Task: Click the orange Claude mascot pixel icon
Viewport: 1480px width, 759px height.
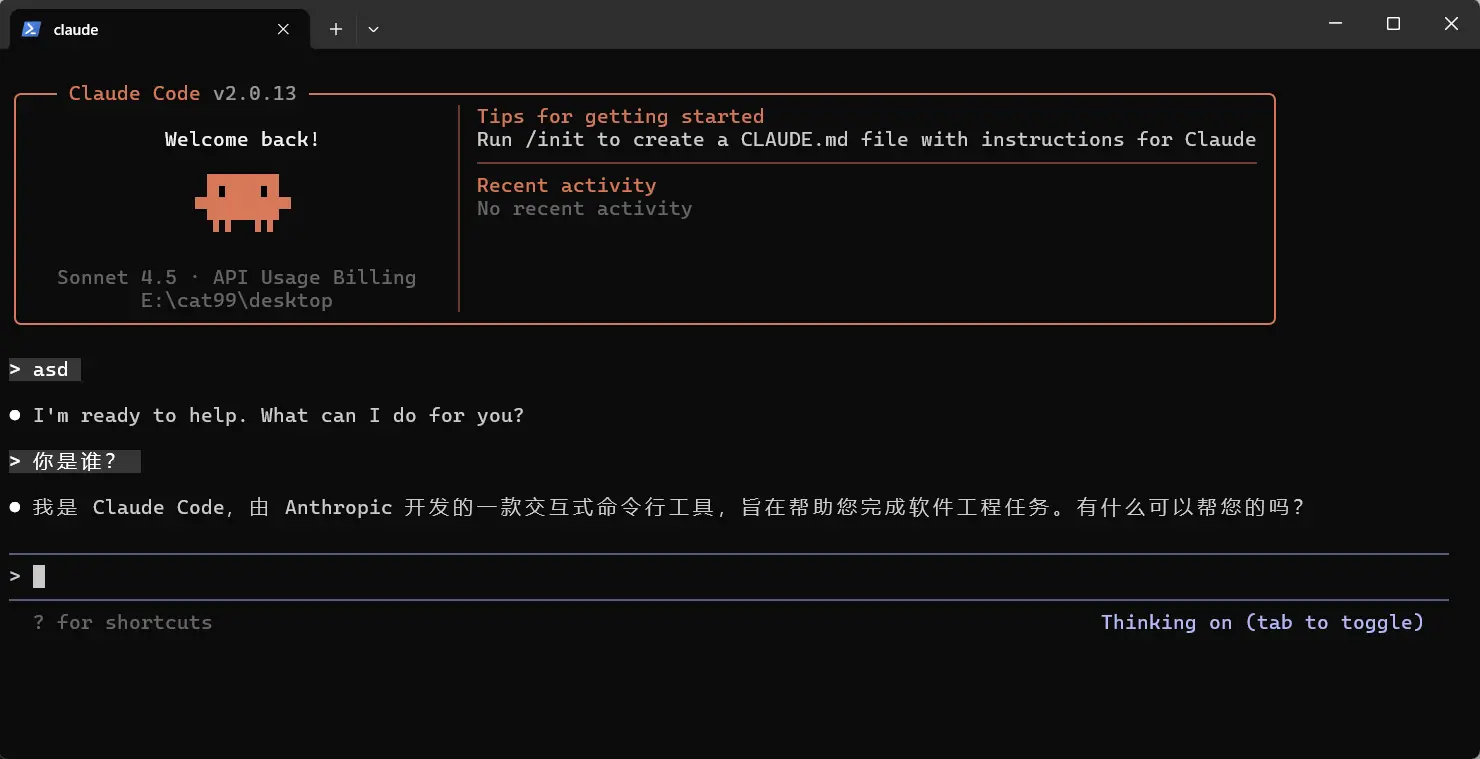Action: pyautogui.click(x=242, y=202)
